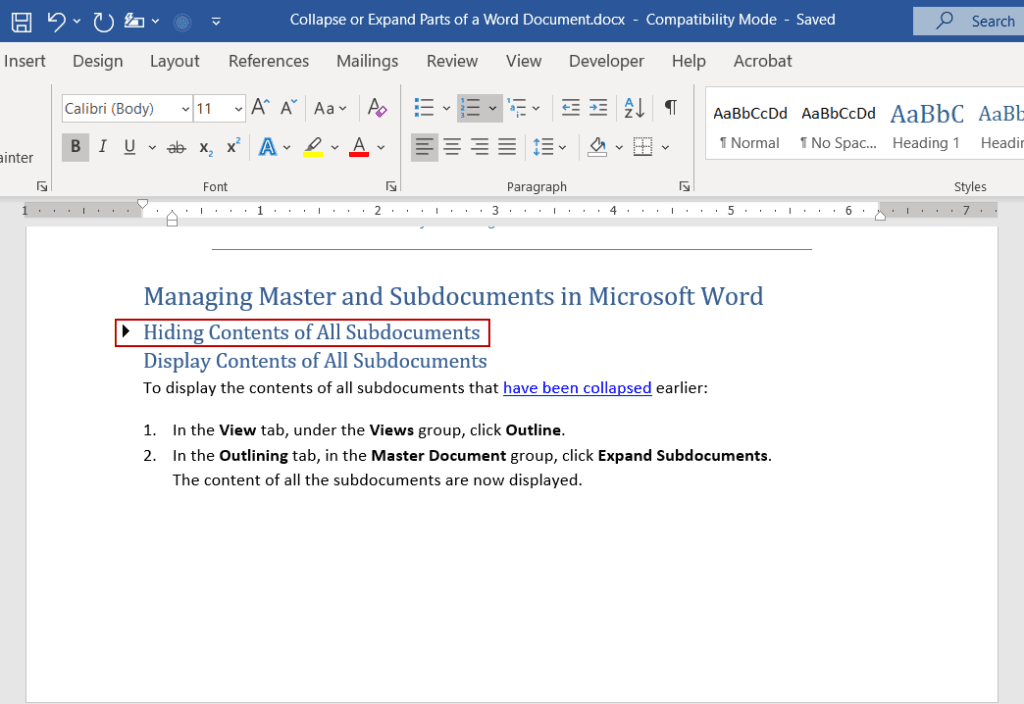Click the Sort icon in Paragraph group
This screenshot has width=1024, height=704.
(x=634, y=107)
